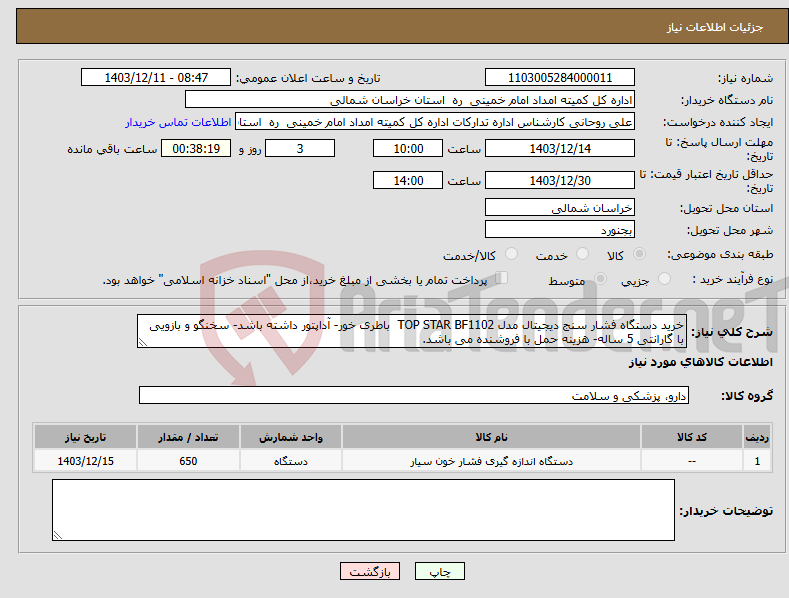Viewport: 789px width, 598px height.
Task: Click the quantity cell showing 650
Action: (188, 461)
